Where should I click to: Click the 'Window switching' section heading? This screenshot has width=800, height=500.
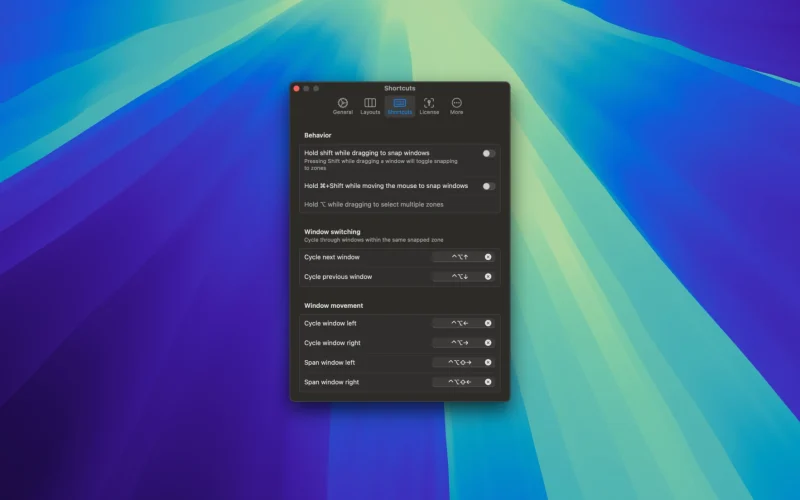(x=332, y=232)
